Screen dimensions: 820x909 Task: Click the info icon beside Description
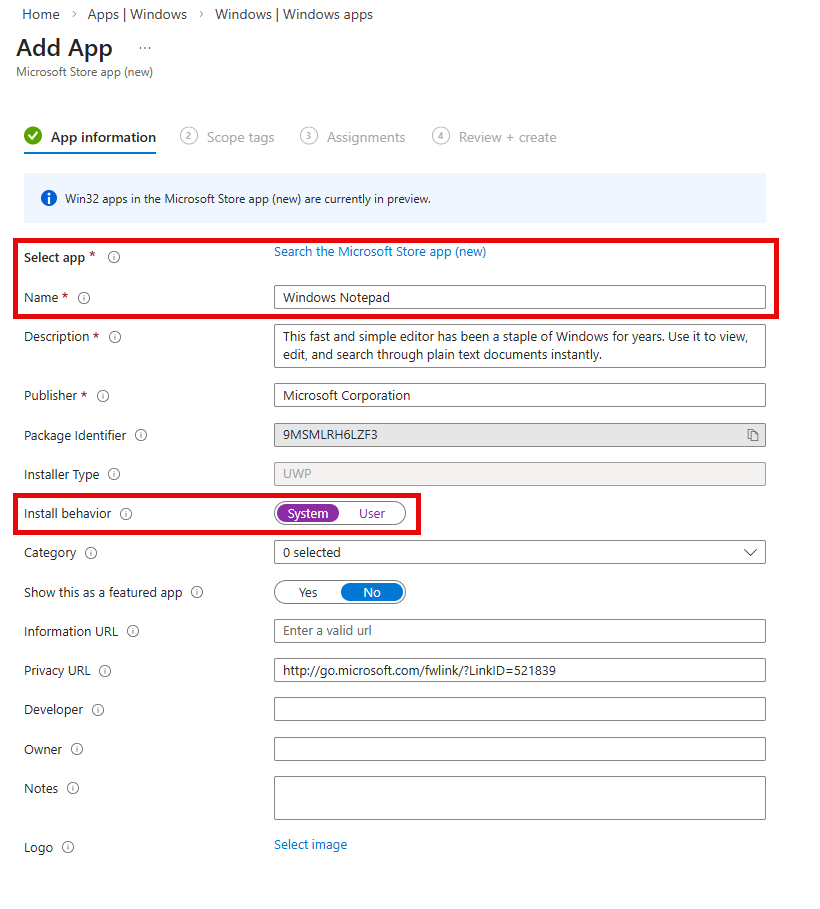tap(115, 337)
